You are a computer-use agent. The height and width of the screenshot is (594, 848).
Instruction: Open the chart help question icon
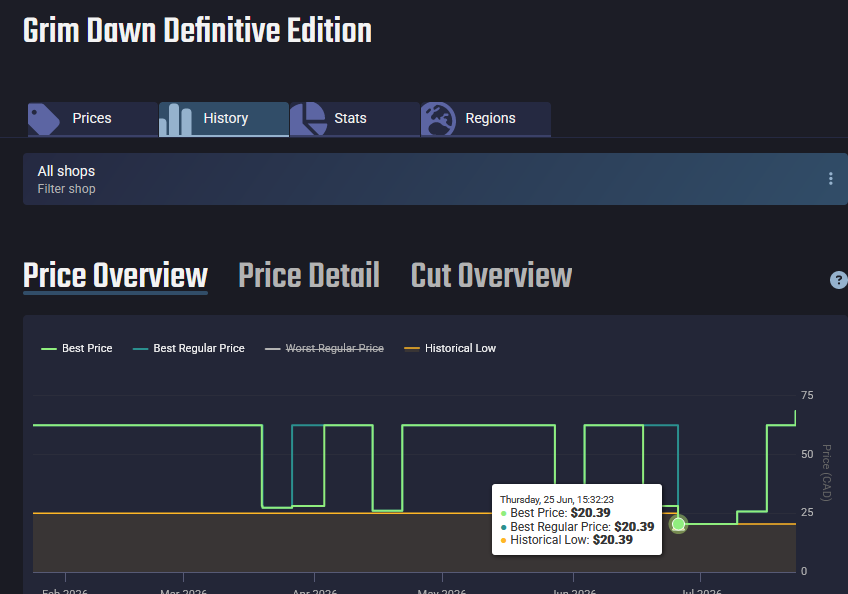838,280
